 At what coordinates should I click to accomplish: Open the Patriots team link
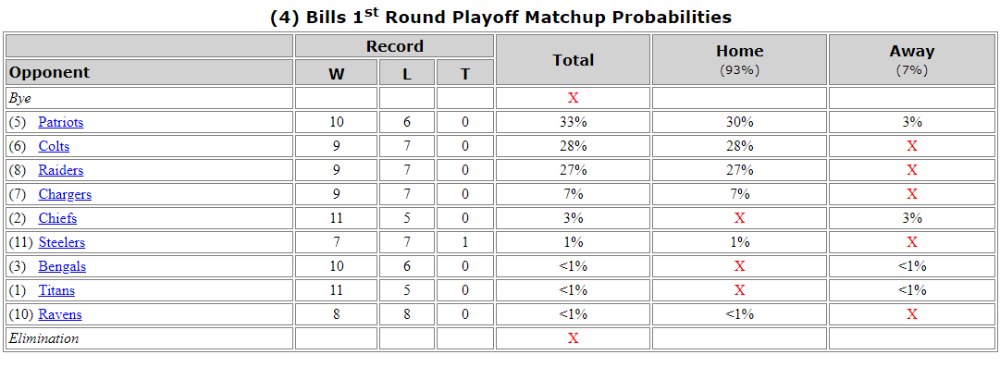click(x=61, y=122)
